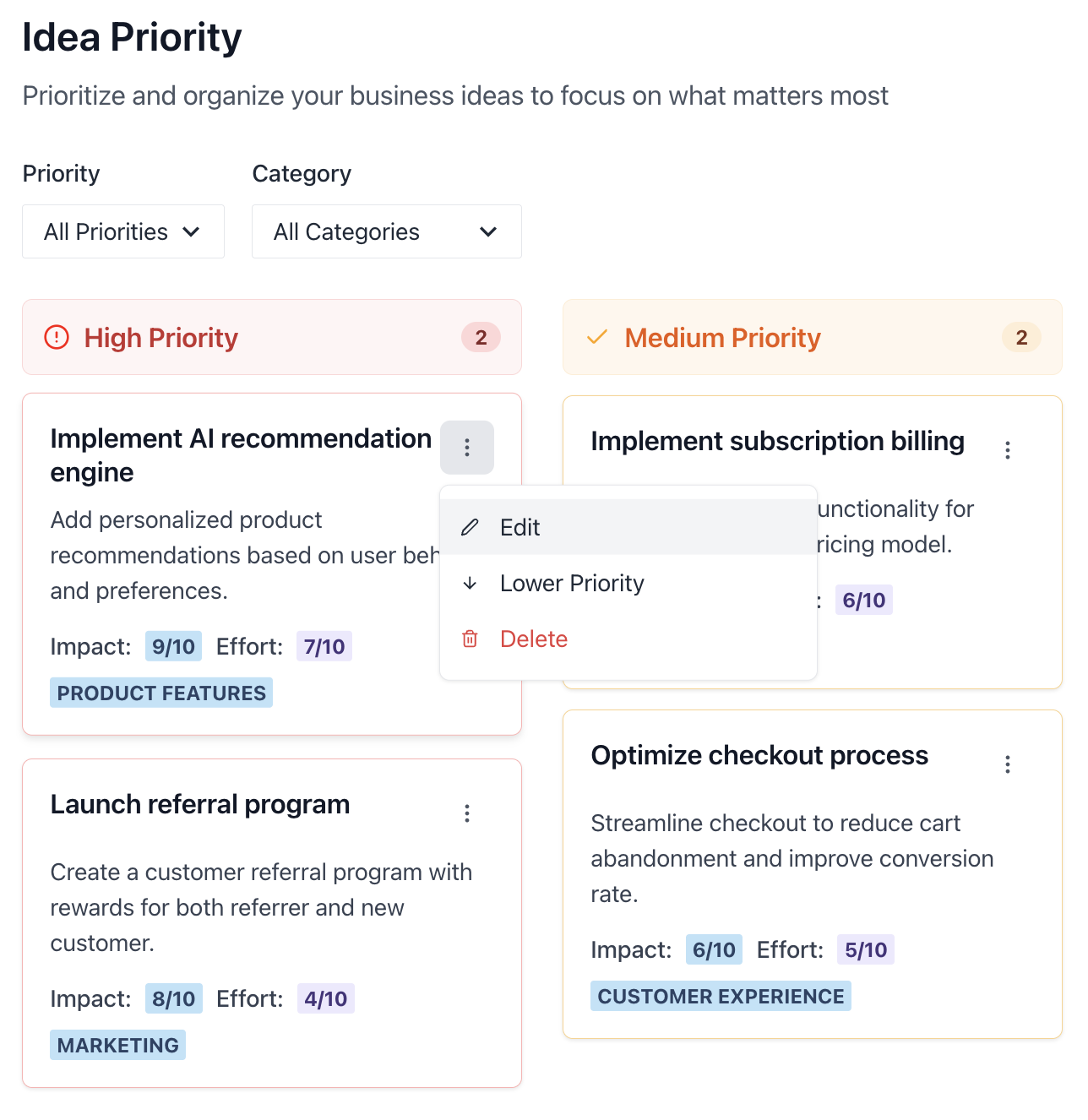Open options menu for Launch referral program

pyautogui.click(x=467, y=813)
